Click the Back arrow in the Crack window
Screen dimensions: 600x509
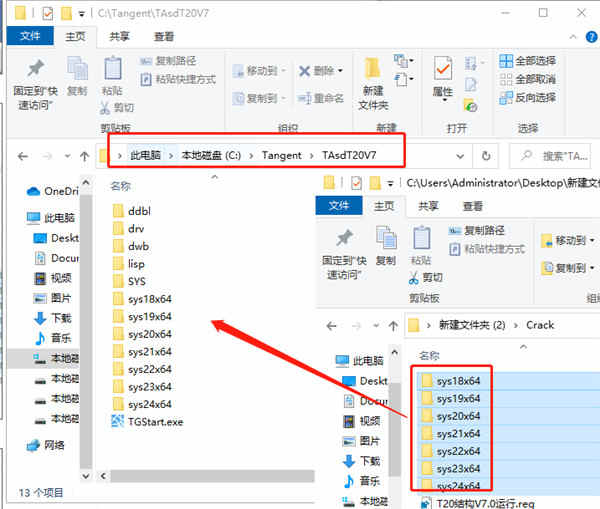[x=331, y=326]
